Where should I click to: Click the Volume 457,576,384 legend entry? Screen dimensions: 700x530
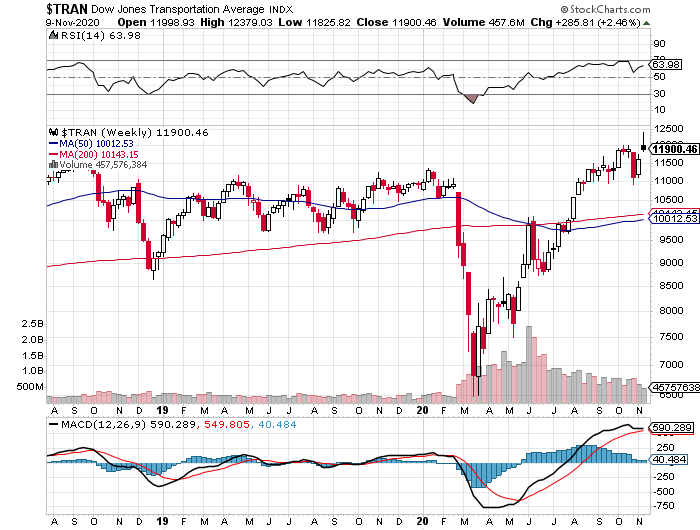103,165
